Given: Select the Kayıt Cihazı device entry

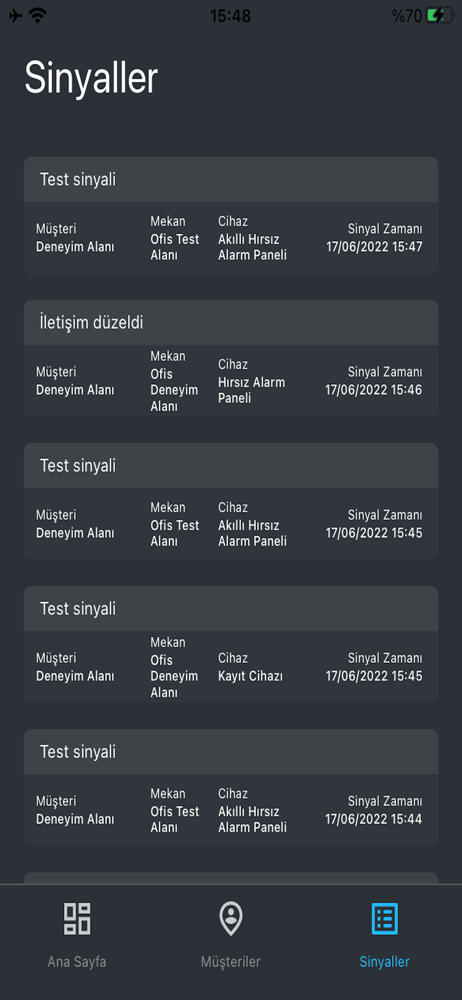Looking at the screenshot, I should pos(250,676).
